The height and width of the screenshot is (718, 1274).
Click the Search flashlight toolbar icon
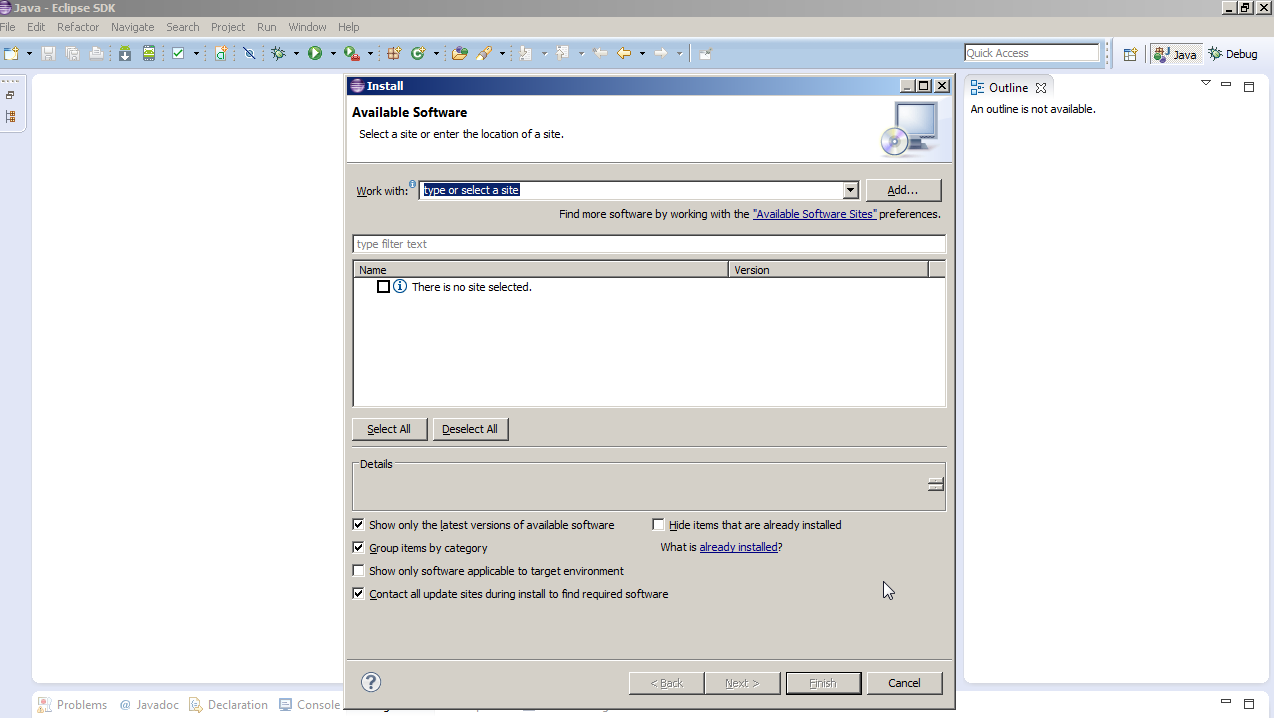484,53
